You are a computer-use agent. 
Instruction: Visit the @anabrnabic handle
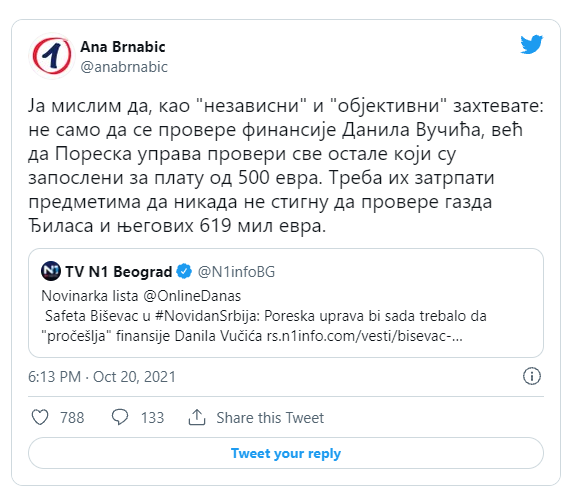124,67
